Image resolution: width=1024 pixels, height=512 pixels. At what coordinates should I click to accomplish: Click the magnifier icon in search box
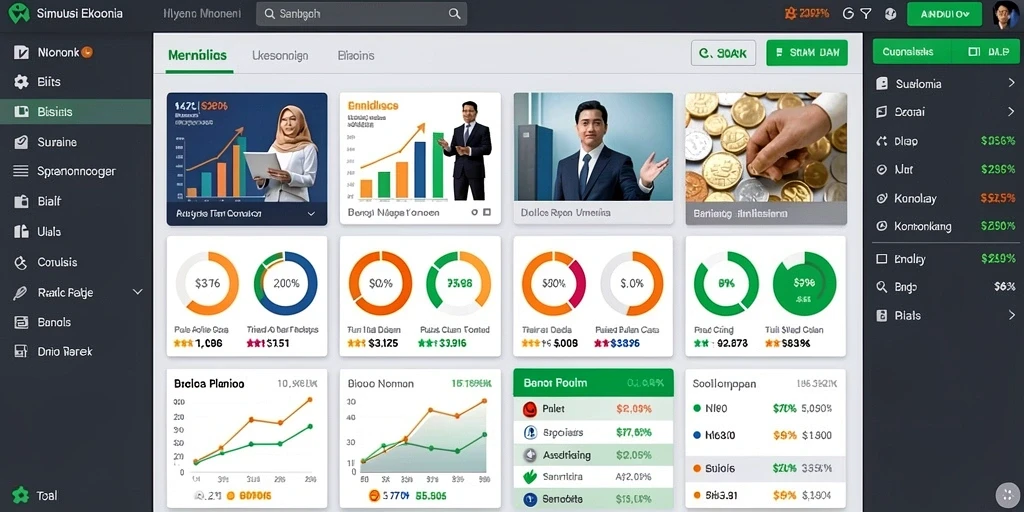[455, 14]
